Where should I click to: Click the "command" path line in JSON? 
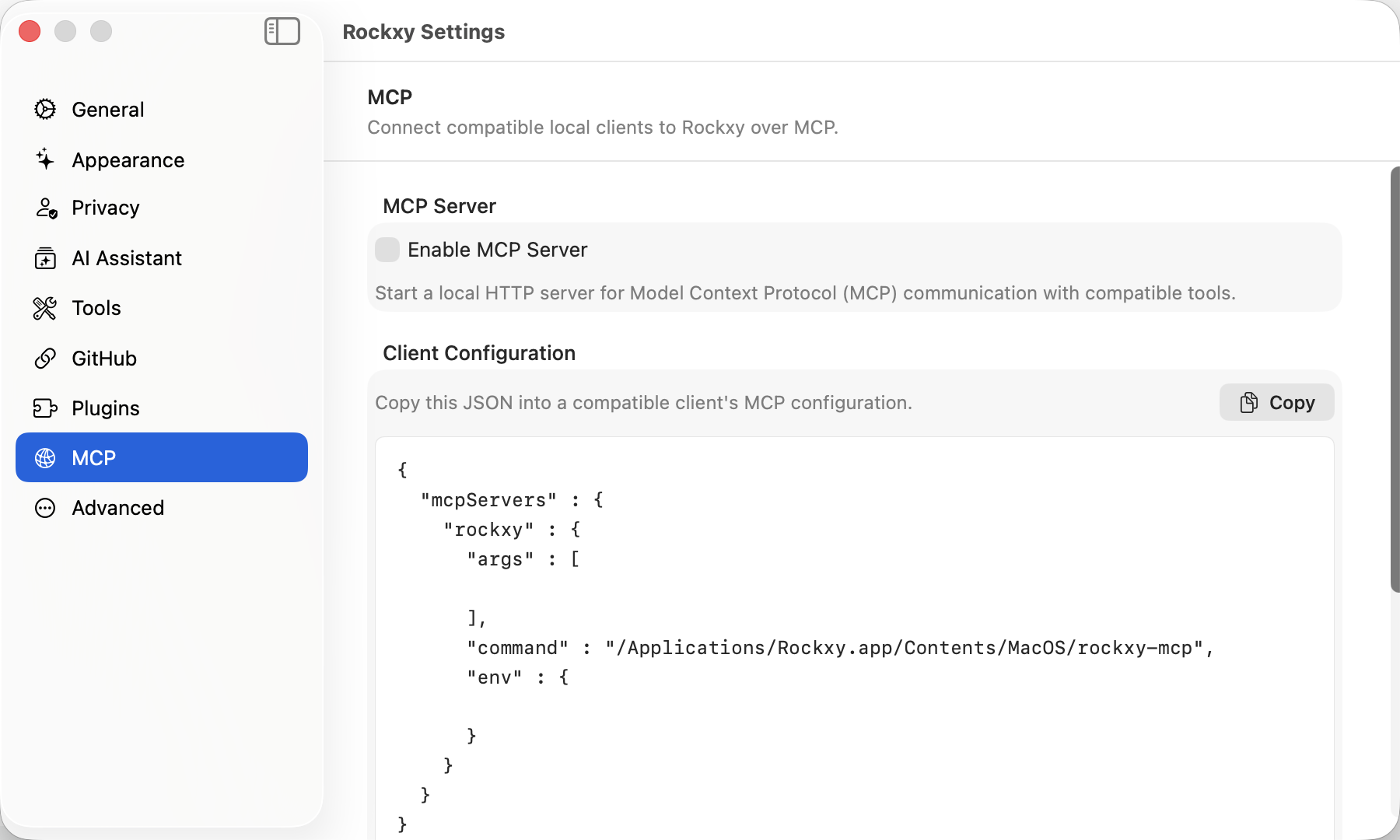coord(840,648)
